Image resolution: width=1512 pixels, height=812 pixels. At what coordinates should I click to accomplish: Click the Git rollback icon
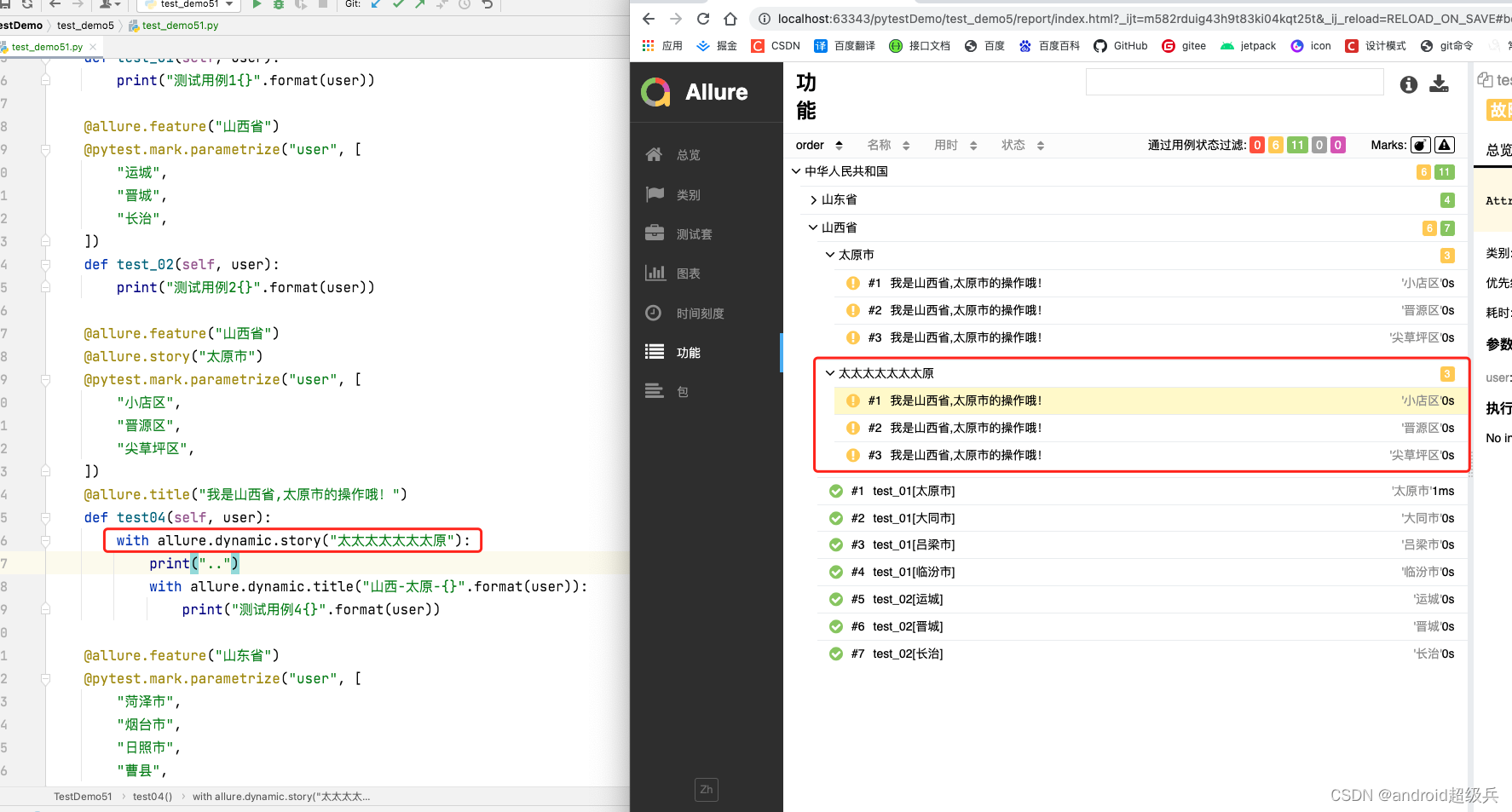(487, 4)
